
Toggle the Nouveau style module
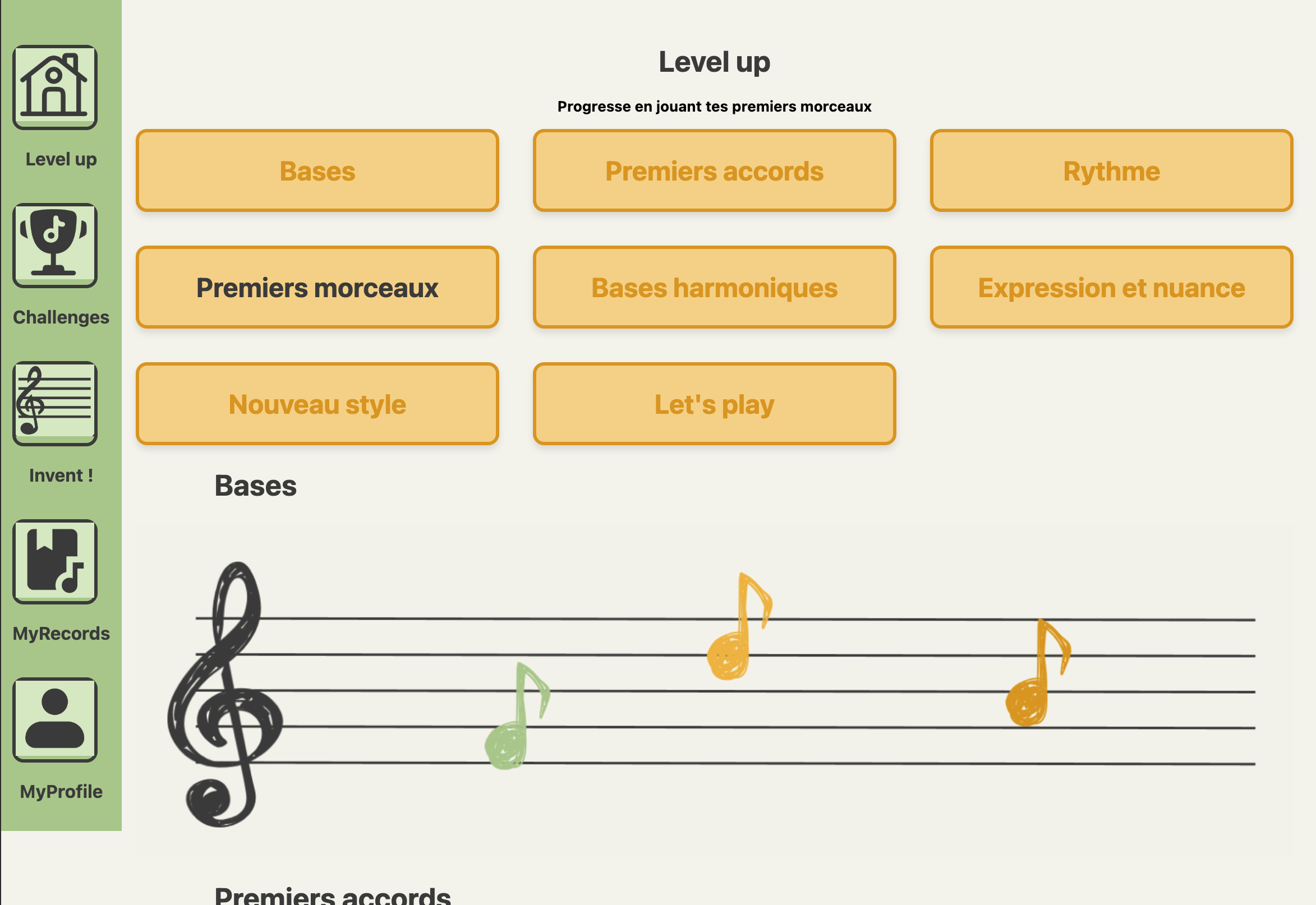pyautogui.click(x=317, y=404)
